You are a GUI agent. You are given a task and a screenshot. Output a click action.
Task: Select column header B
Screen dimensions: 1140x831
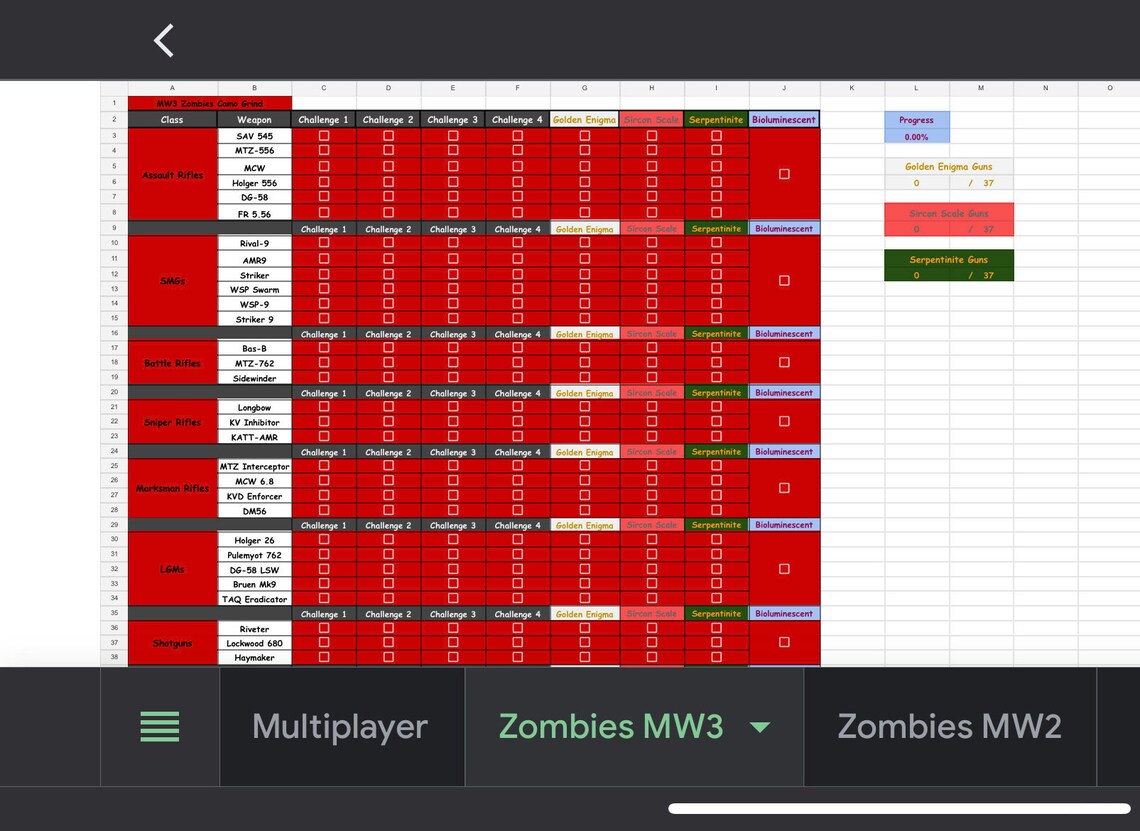pyautogui.click(x=254, y=88)
